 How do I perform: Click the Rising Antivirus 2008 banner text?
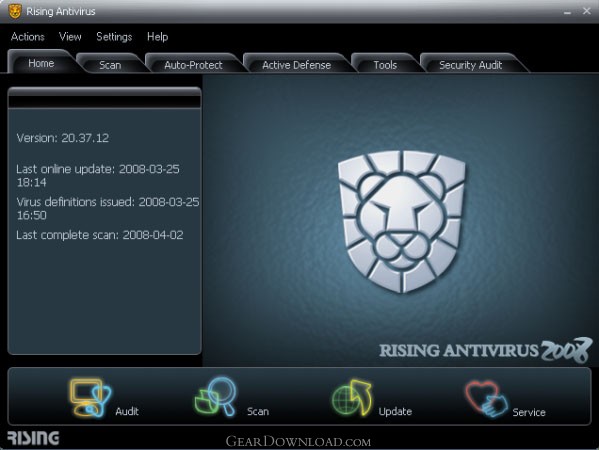[485, 350]
